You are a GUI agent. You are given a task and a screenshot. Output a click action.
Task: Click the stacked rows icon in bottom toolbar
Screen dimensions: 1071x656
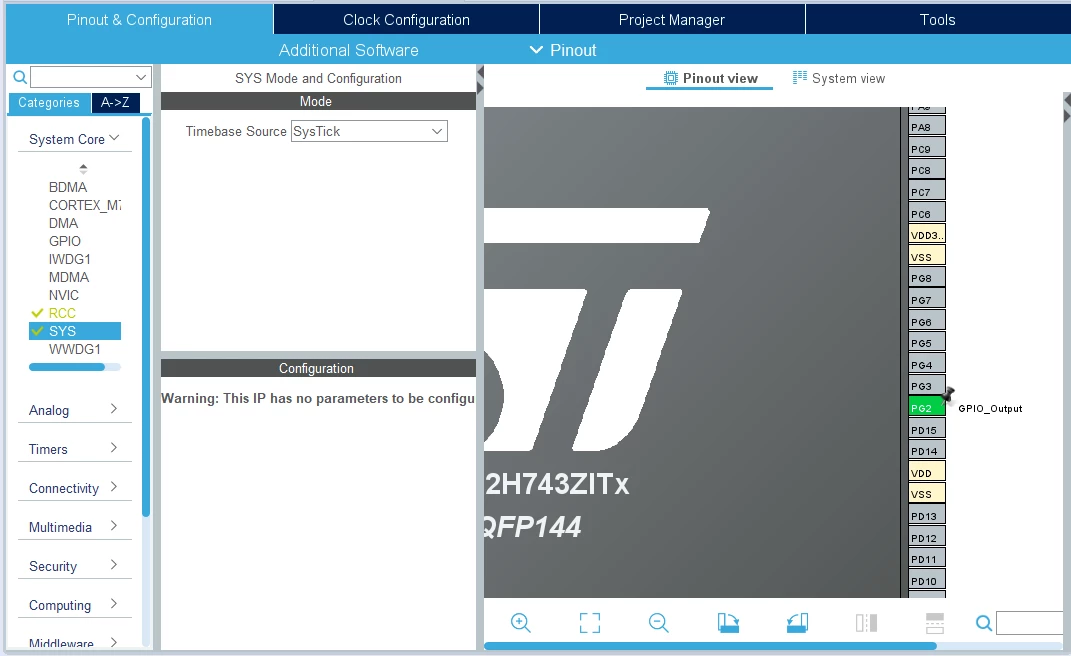(934, 623)
